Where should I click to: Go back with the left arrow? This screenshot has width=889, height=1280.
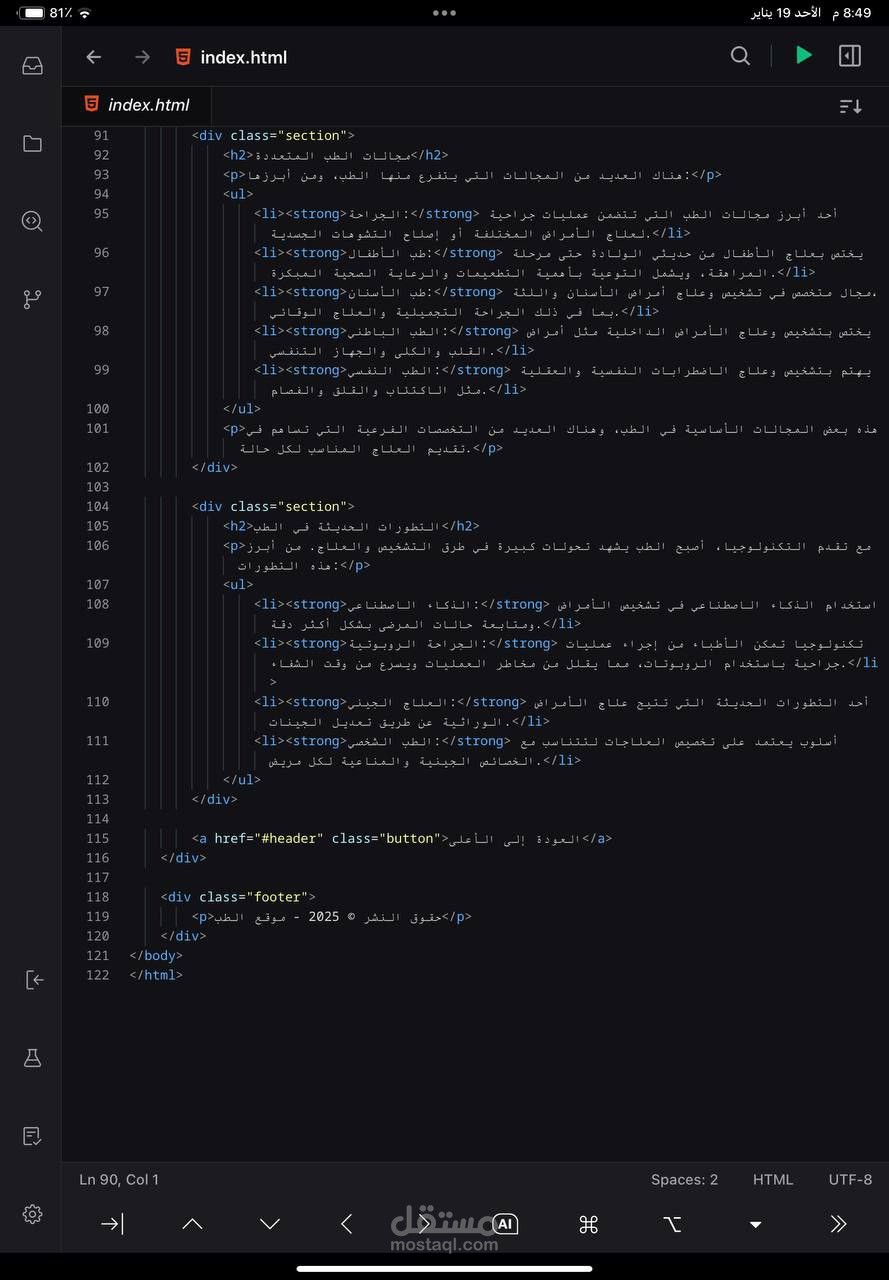pos(94,57)
